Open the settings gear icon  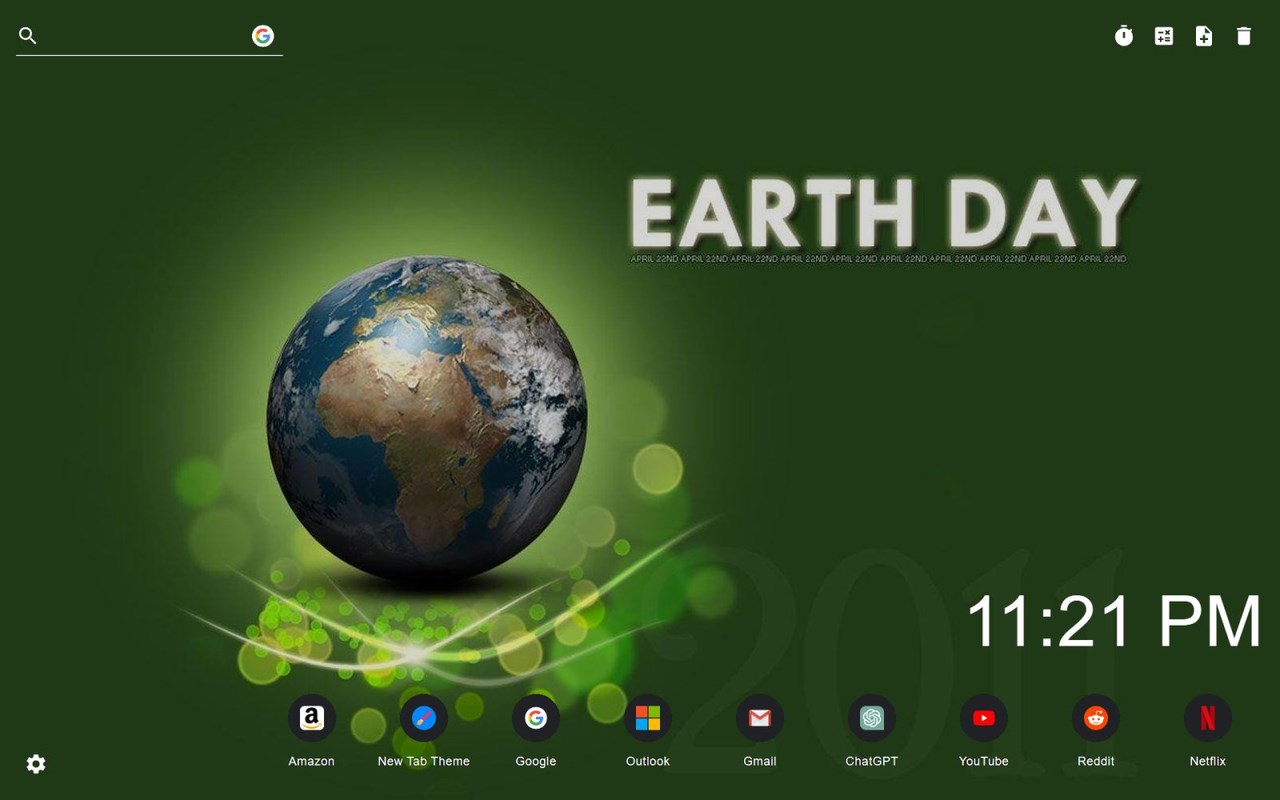[x=36, y=764]
